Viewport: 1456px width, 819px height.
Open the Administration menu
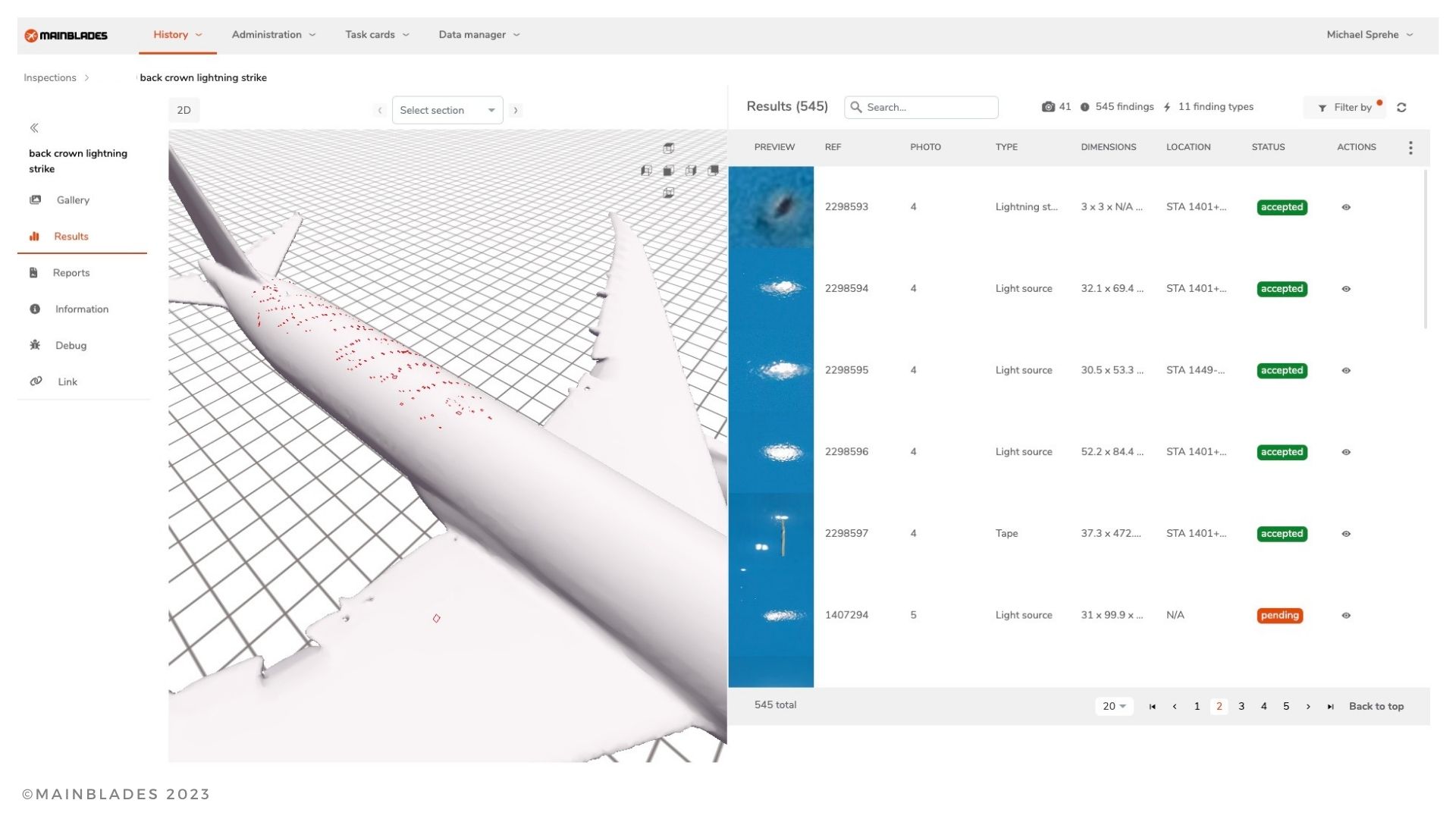pyautogui.click(x=273, y=35)
